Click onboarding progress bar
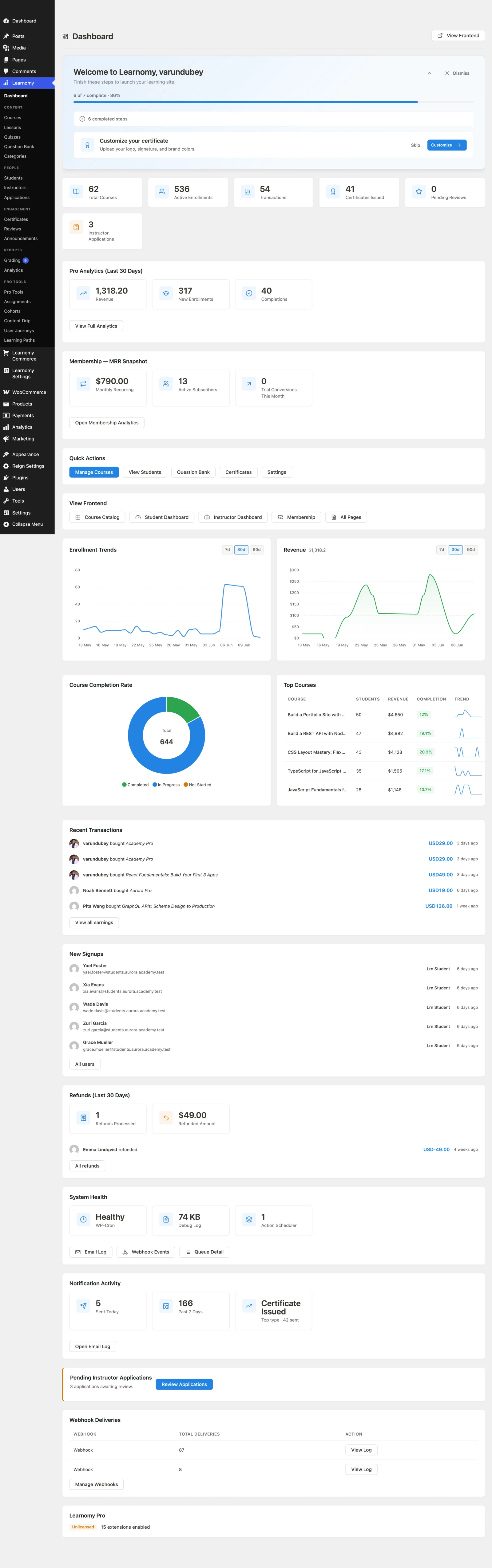Screen dimensions: 492x1568 coord(273,102)
